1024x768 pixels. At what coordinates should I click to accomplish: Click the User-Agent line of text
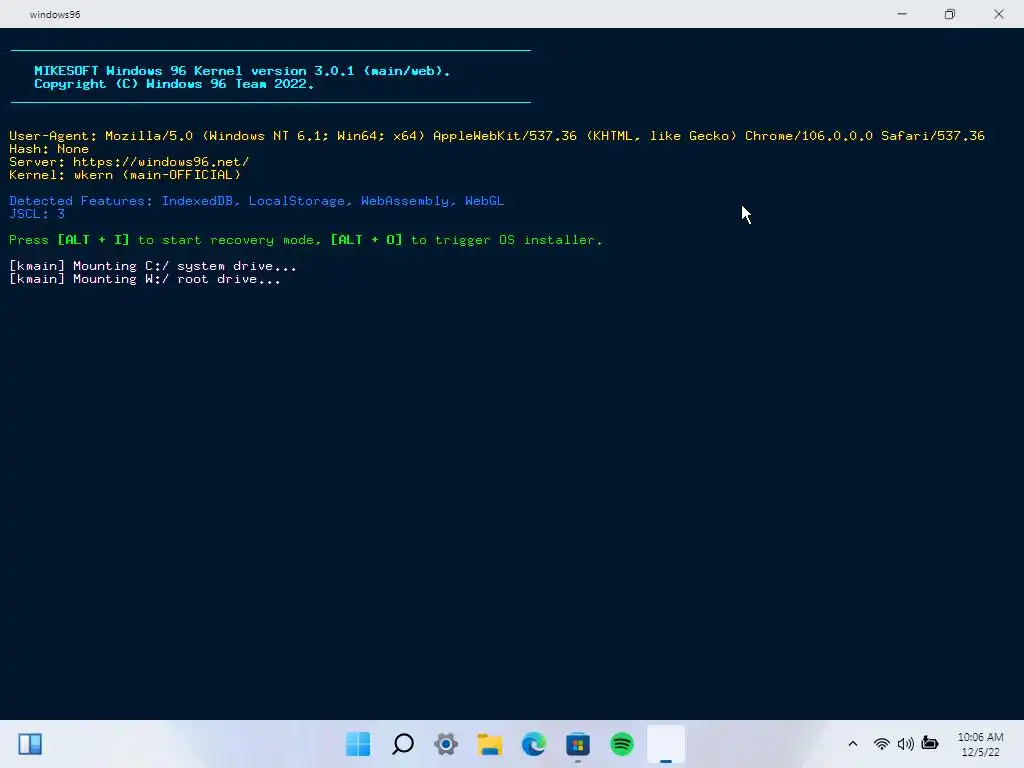[496, 136]
